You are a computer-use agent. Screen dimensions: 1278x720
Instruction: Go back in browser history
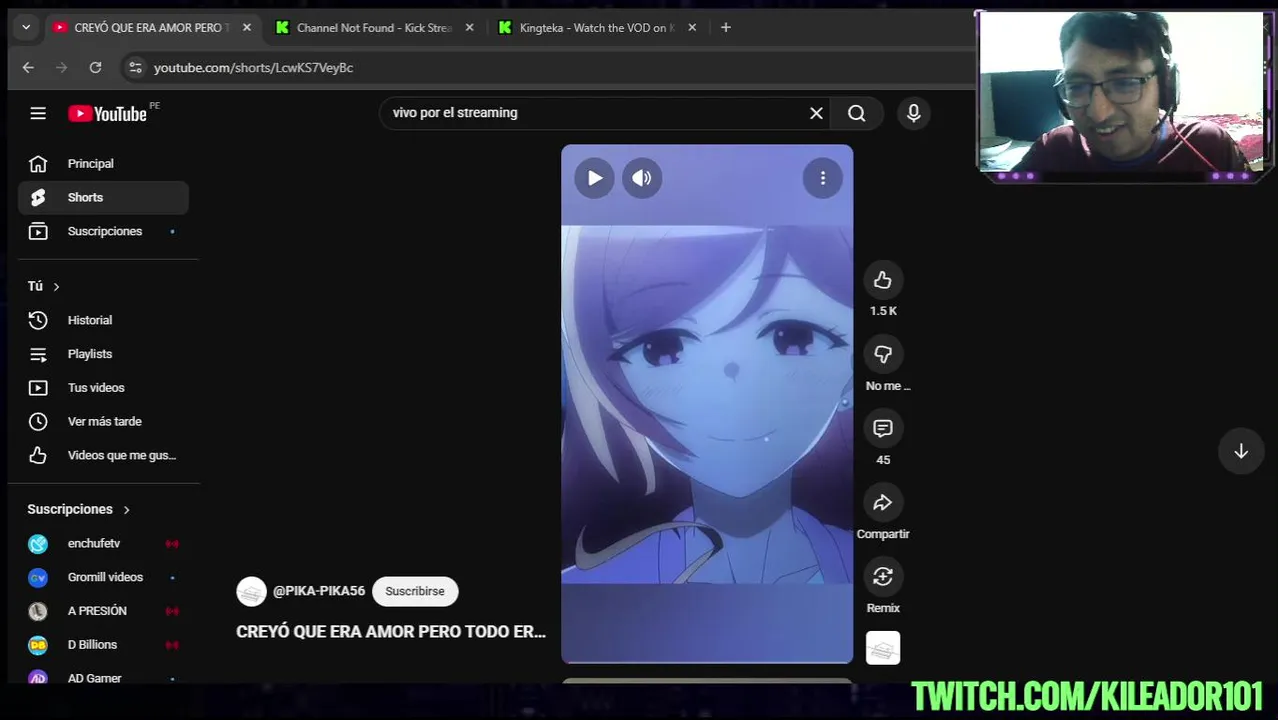click(x=28, y=67)
